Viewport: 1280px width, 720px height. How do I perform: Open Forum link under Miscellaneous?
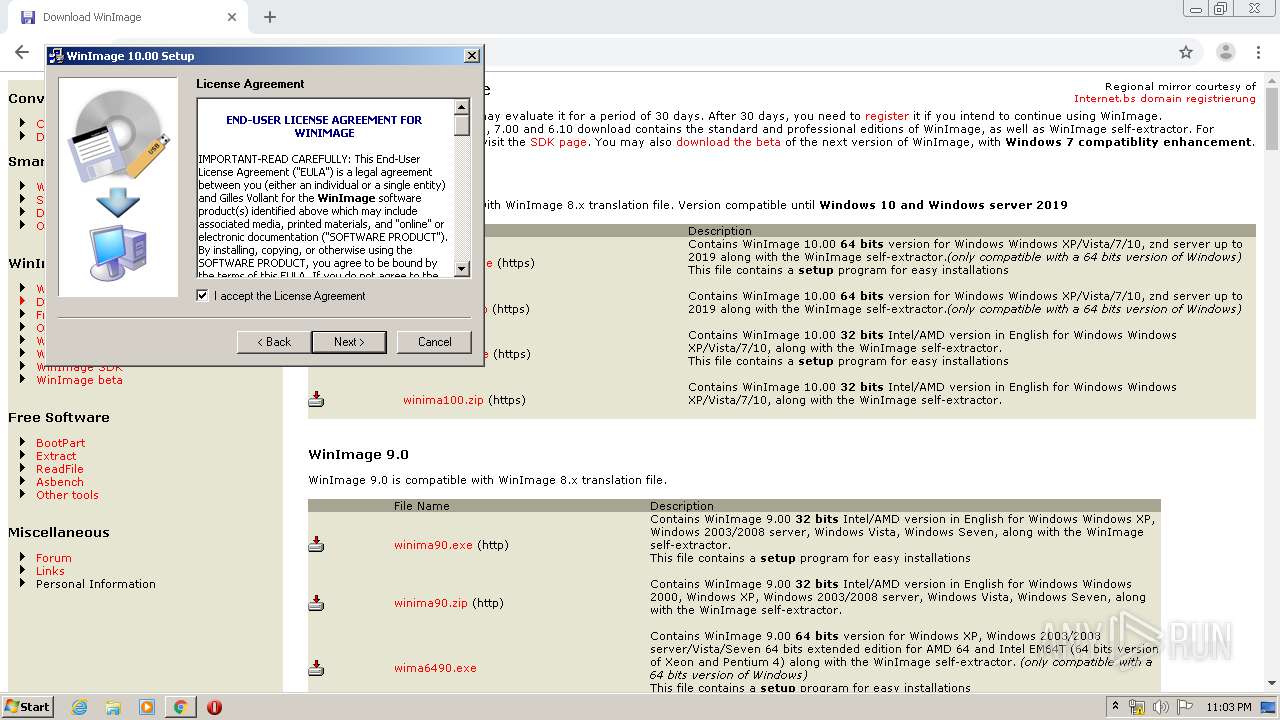pos(54,558)
